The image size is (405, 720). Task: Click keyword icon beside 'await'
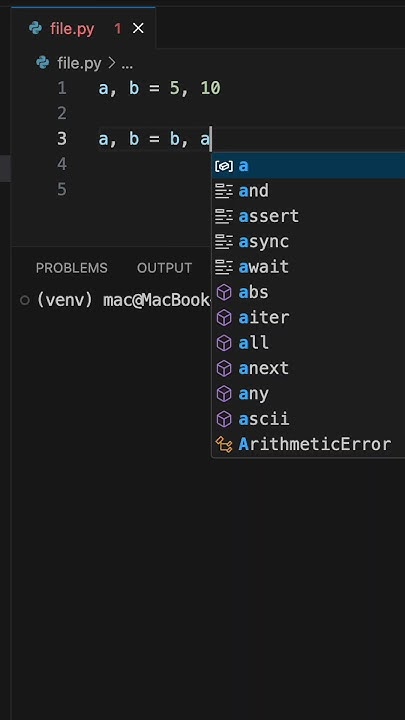[224, 267]
